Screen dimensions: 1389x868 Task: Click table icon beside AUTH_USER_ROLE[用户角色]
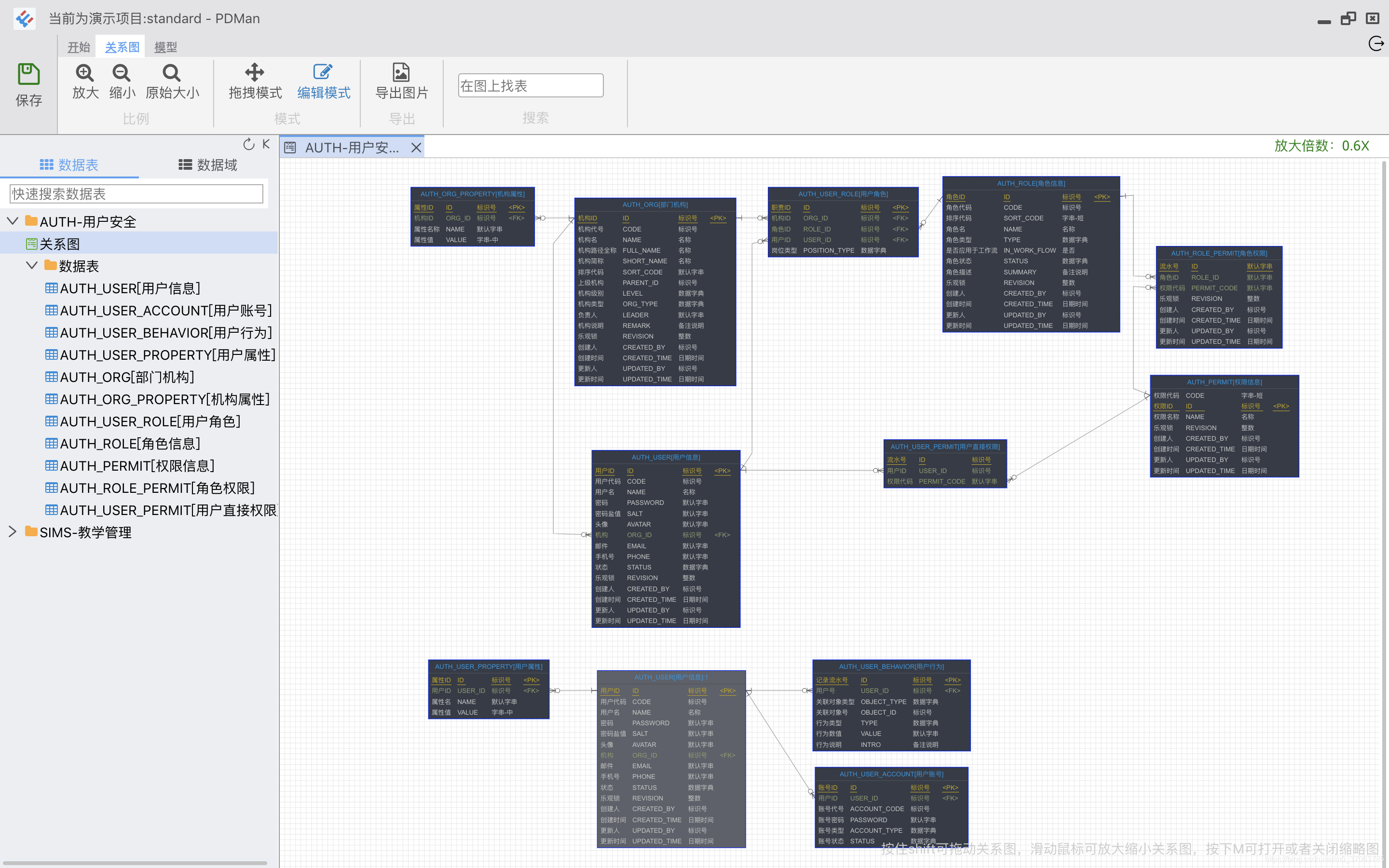52,421
